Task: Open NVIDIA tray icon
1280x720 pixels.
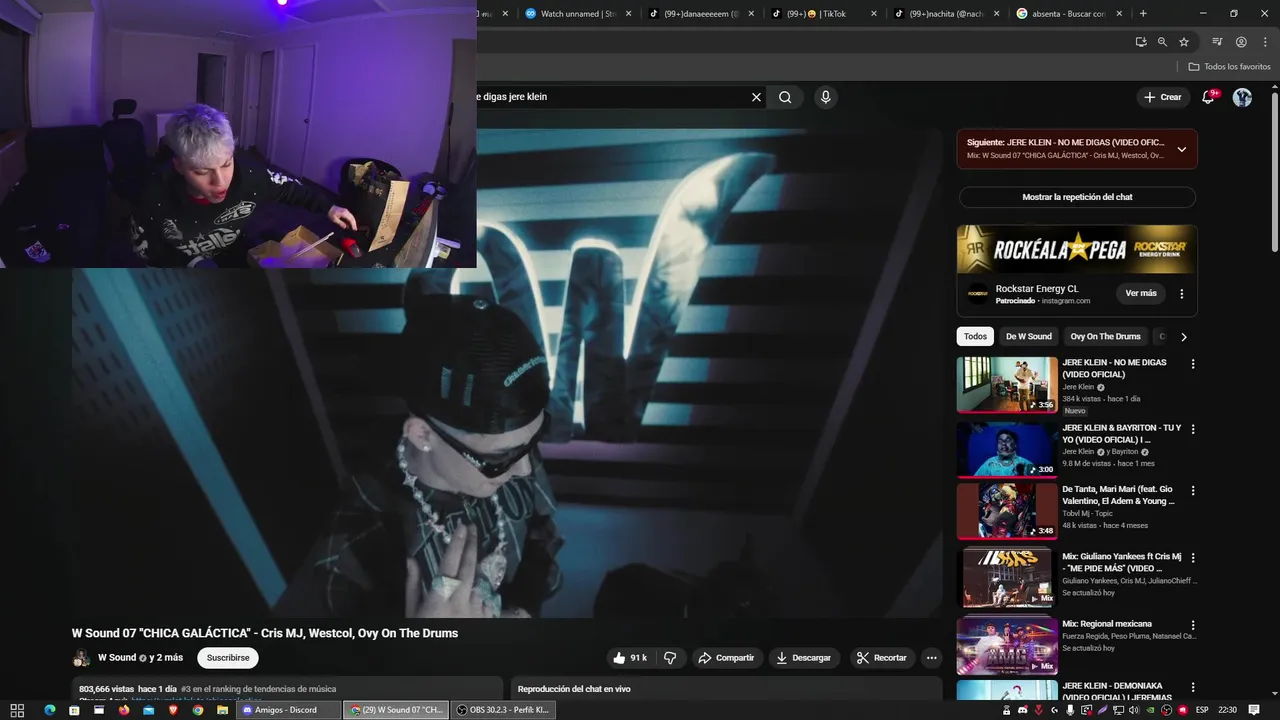Action: (x=1150, y=710)
